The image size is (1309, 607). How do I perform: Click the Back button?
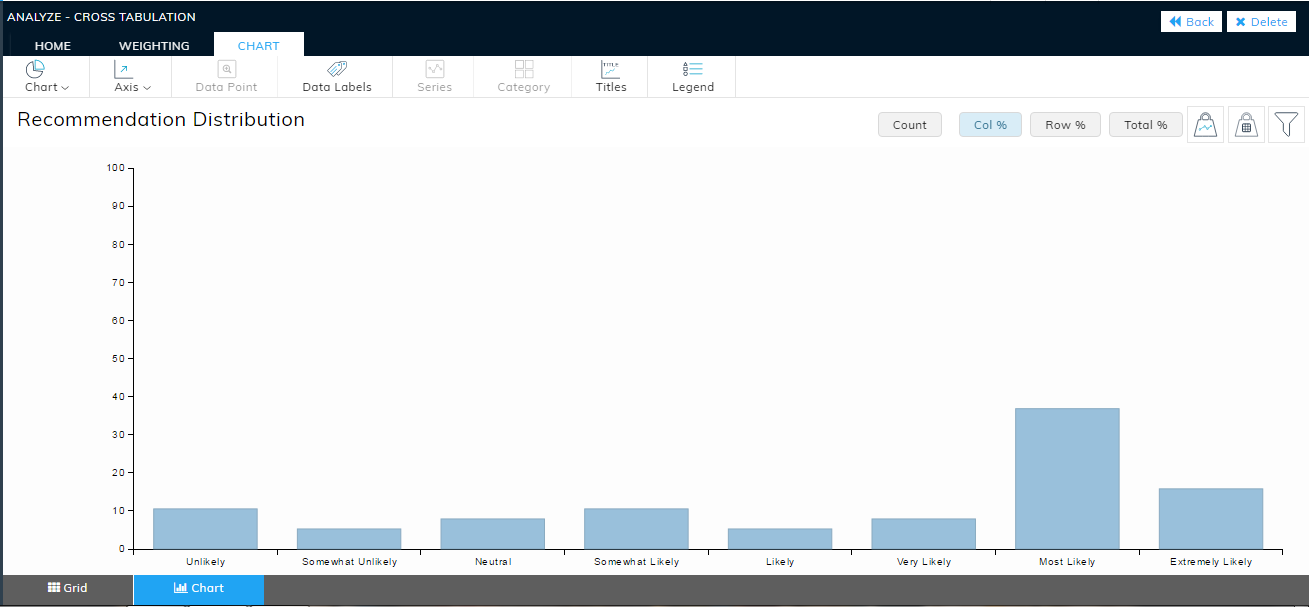1191,22
